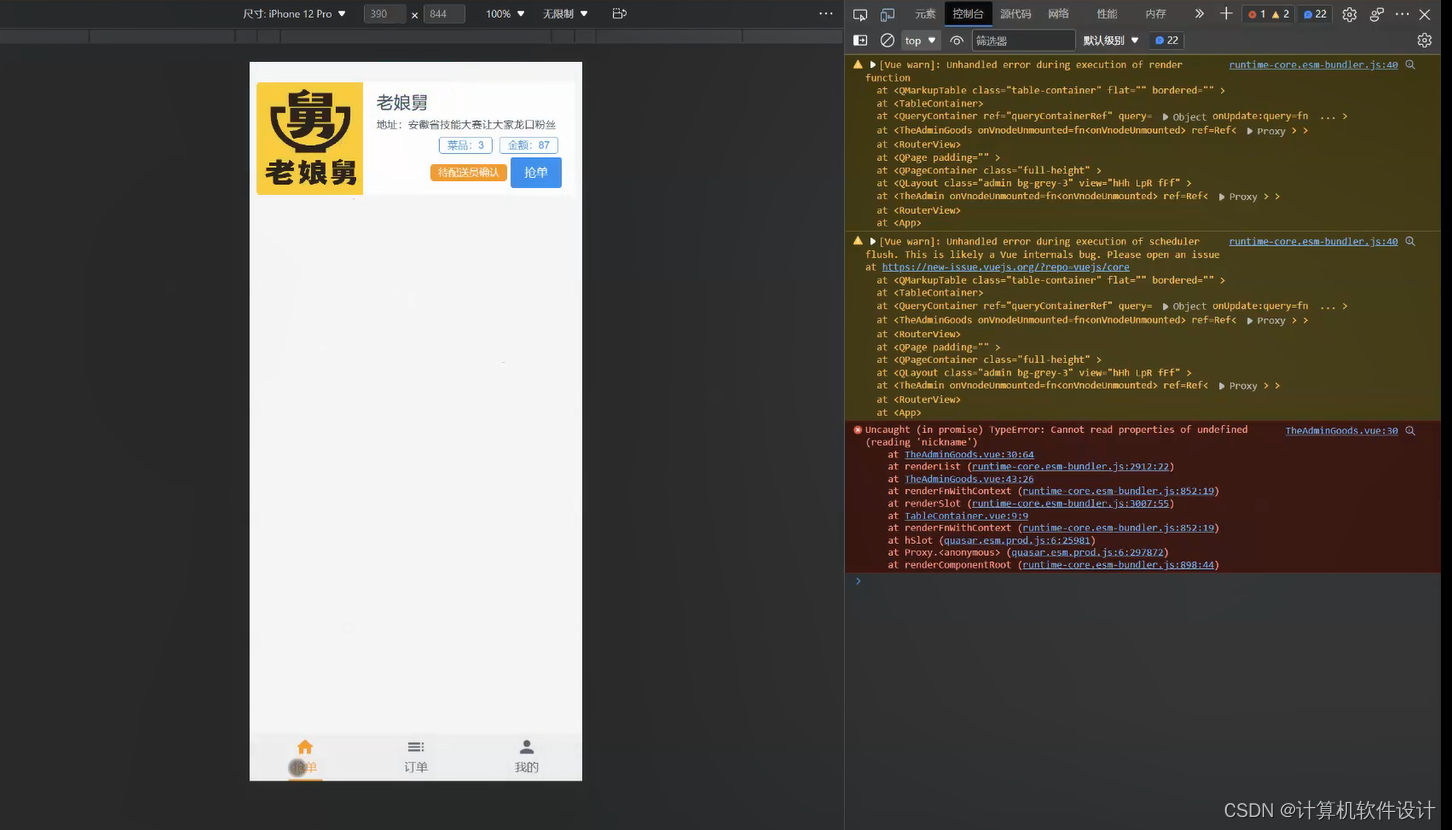Click TheAdminGoods.vue:30:64 stack trace link
Screen dimensions: 1452x830
click(x=969, y=455)
